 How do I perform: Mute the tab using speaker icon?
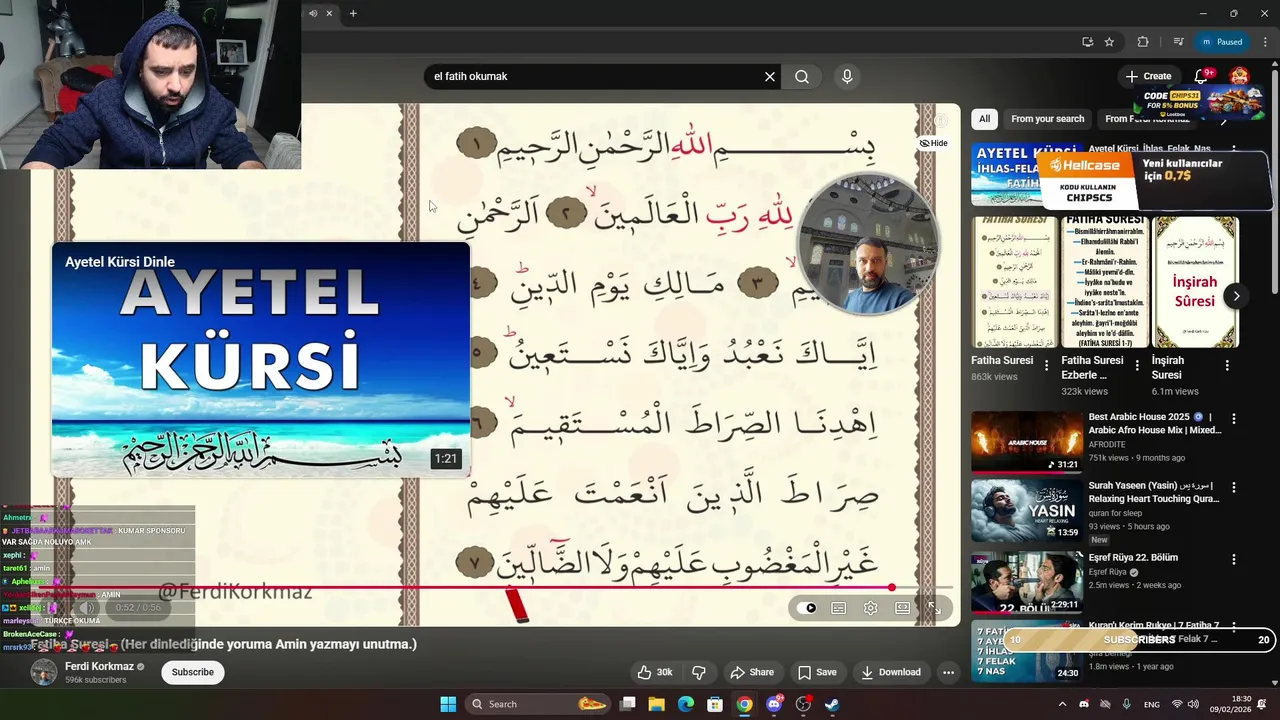[x=313, y=13]
